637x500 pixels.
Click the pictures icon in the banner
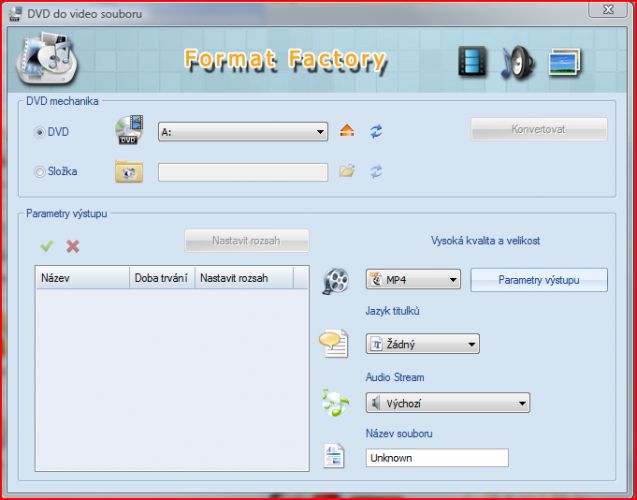[x=565, y=62]
